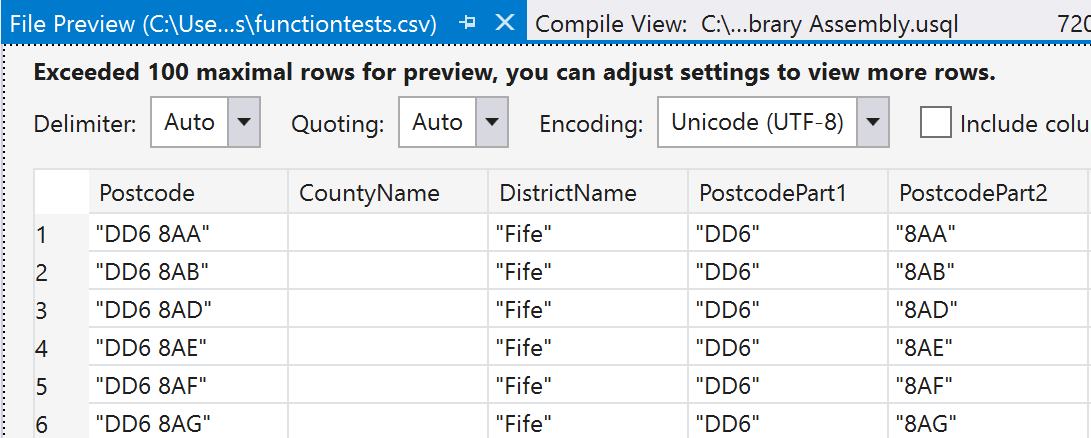Close the File Preview tab
The image size is (1091, 438).
(x=505, y=23)
